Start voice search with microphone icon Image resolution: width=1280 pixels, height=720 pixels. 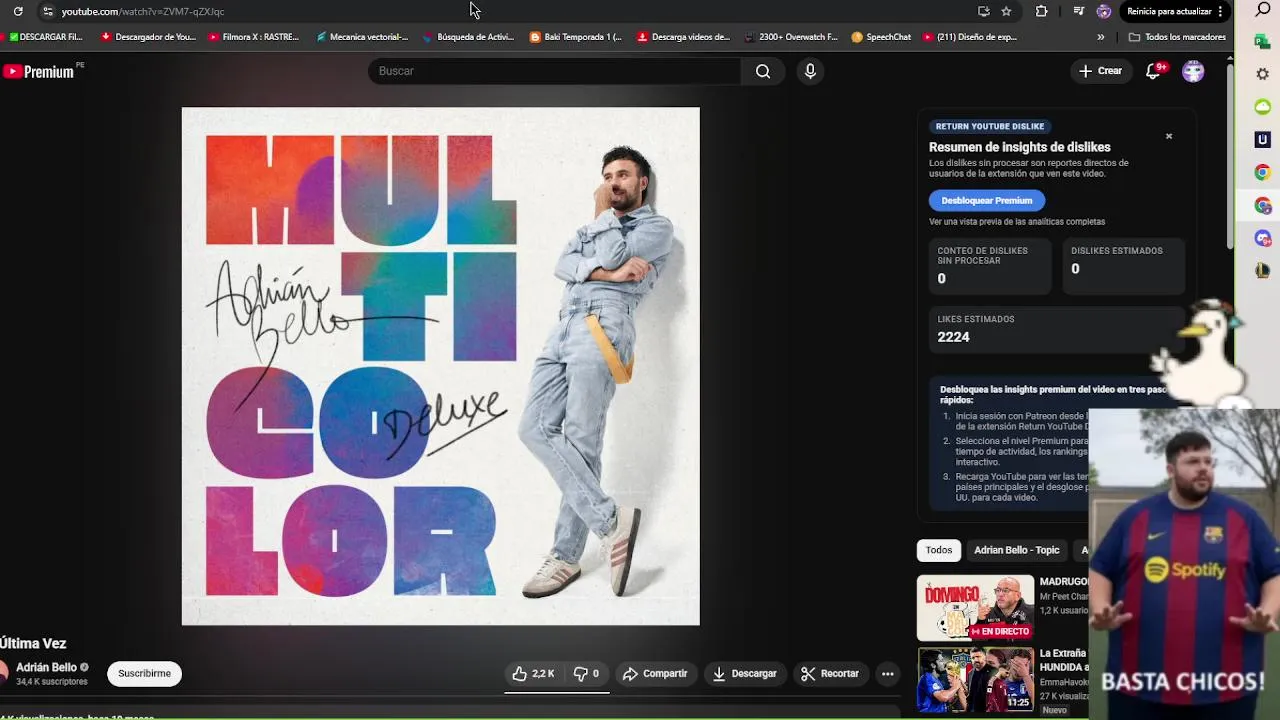(810, 71)
